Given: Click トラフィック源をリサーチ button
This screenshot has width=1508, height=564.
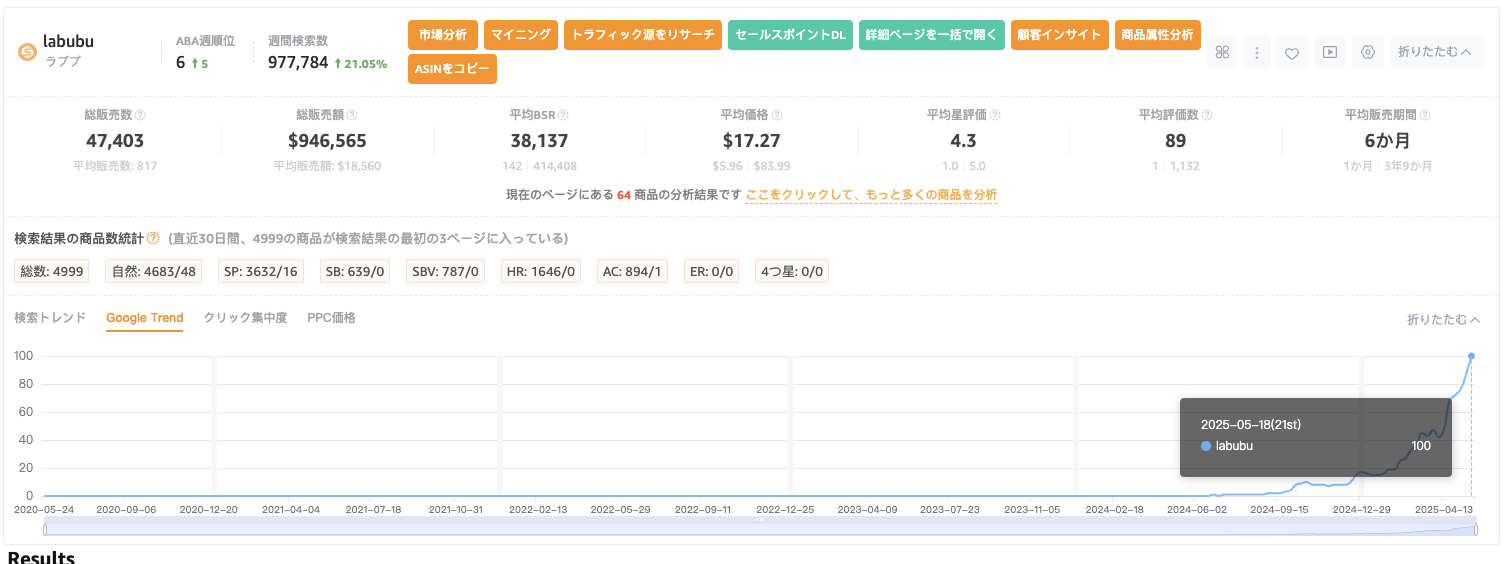Looking at the screenshot, I should click(x=643, y=35).
